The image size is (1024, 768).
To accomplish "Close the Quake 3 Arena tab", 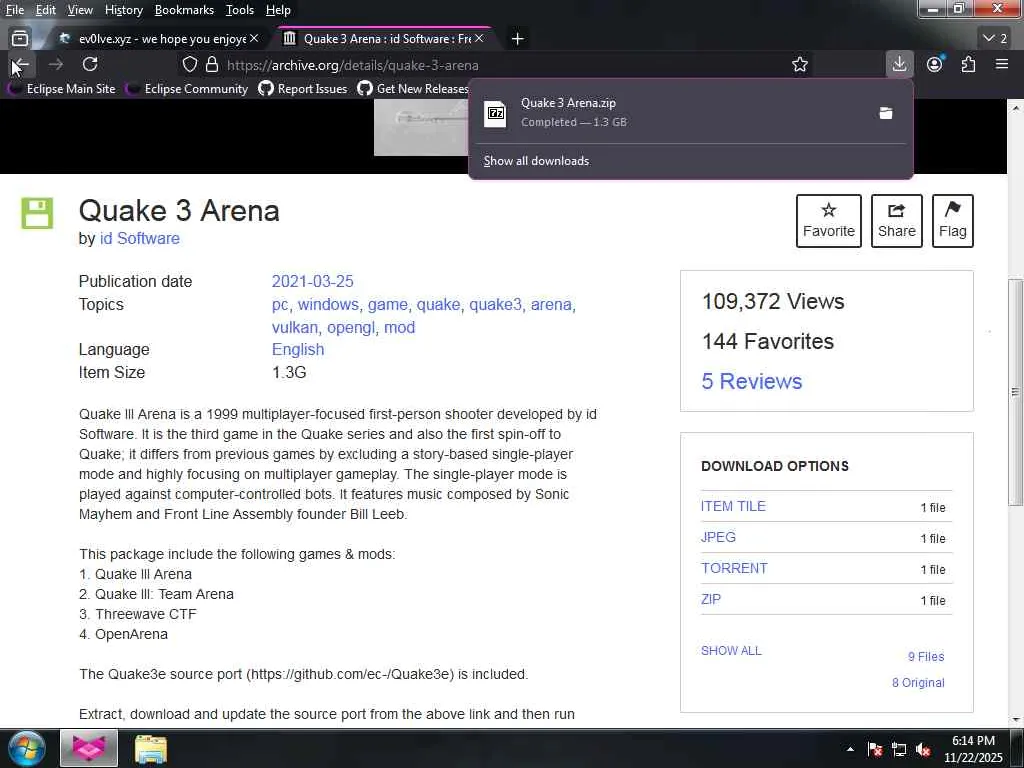I will 479,39.
